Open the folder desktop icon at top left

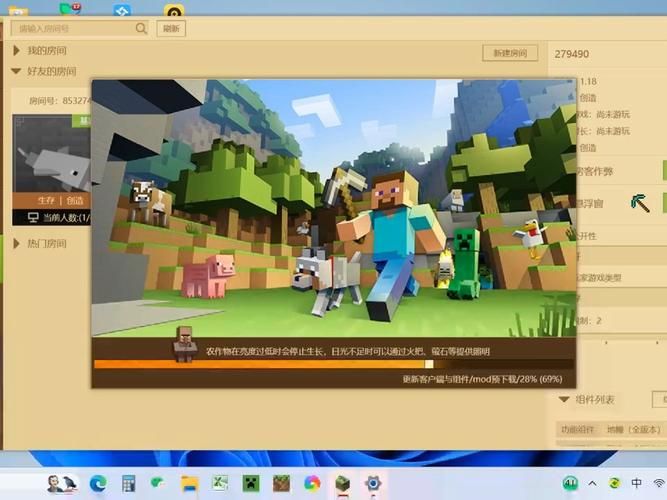coord(18,11)
